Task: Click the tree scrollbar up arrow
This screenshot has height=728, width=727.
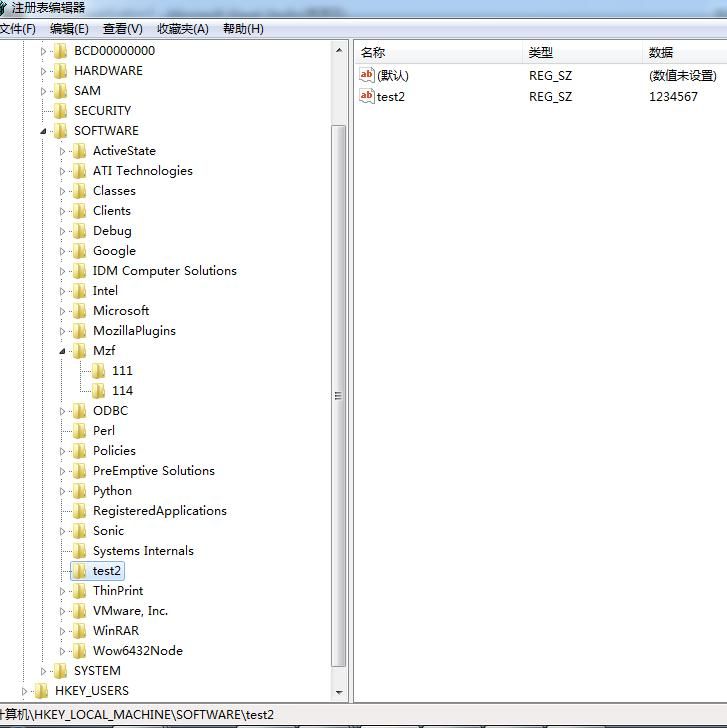Action: [339, 50]
